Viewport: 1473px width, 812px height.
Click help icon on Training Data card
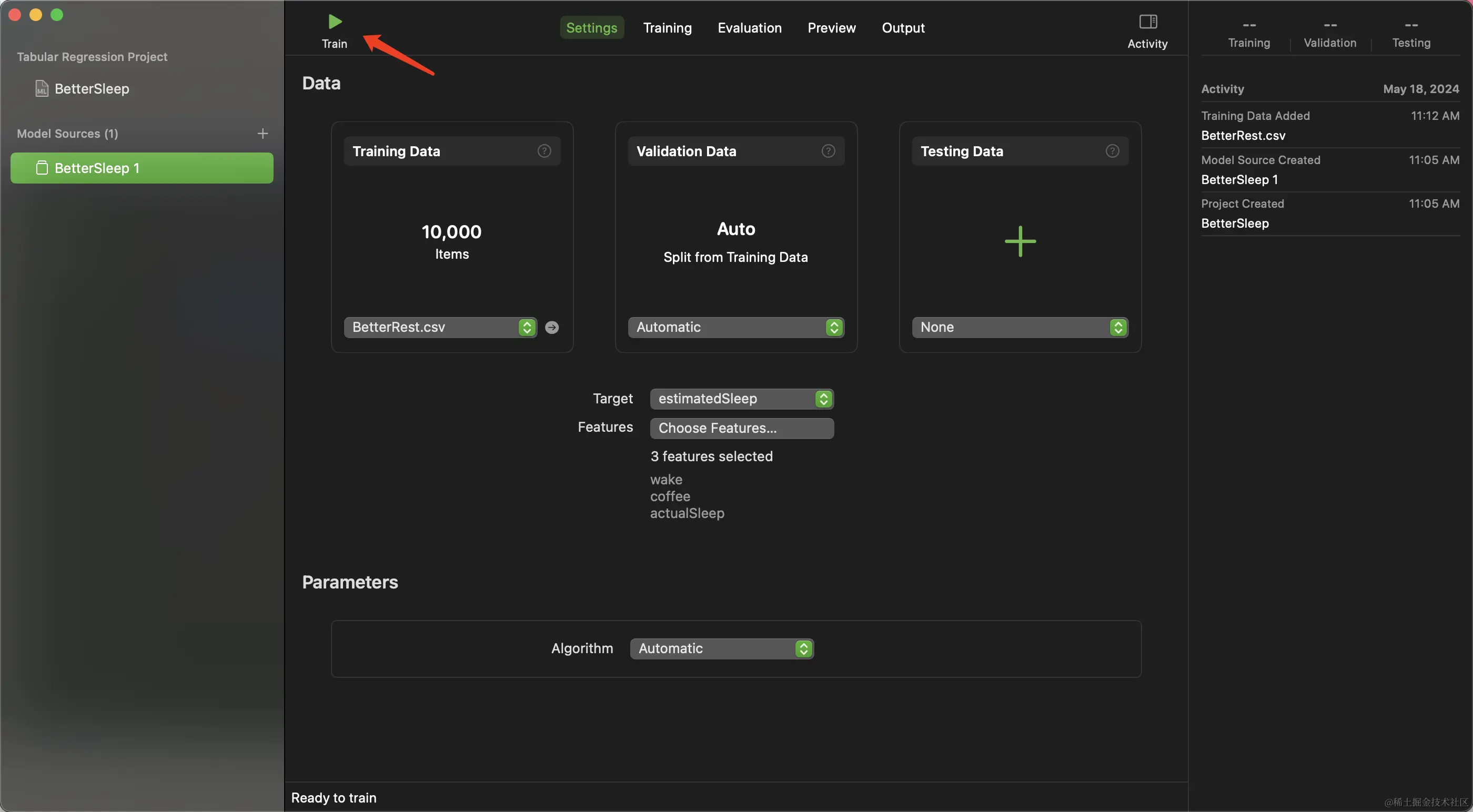544,151
